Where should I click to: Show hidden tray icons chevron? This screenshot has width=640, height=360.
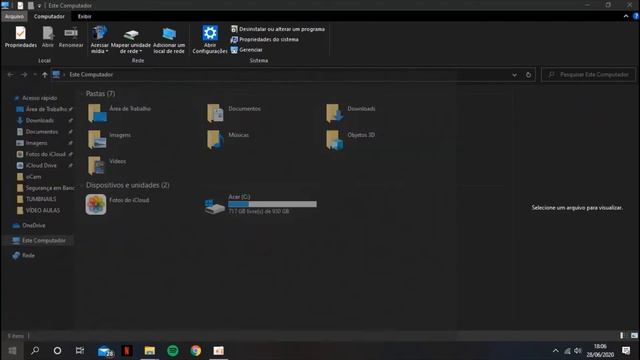point(556,351)
